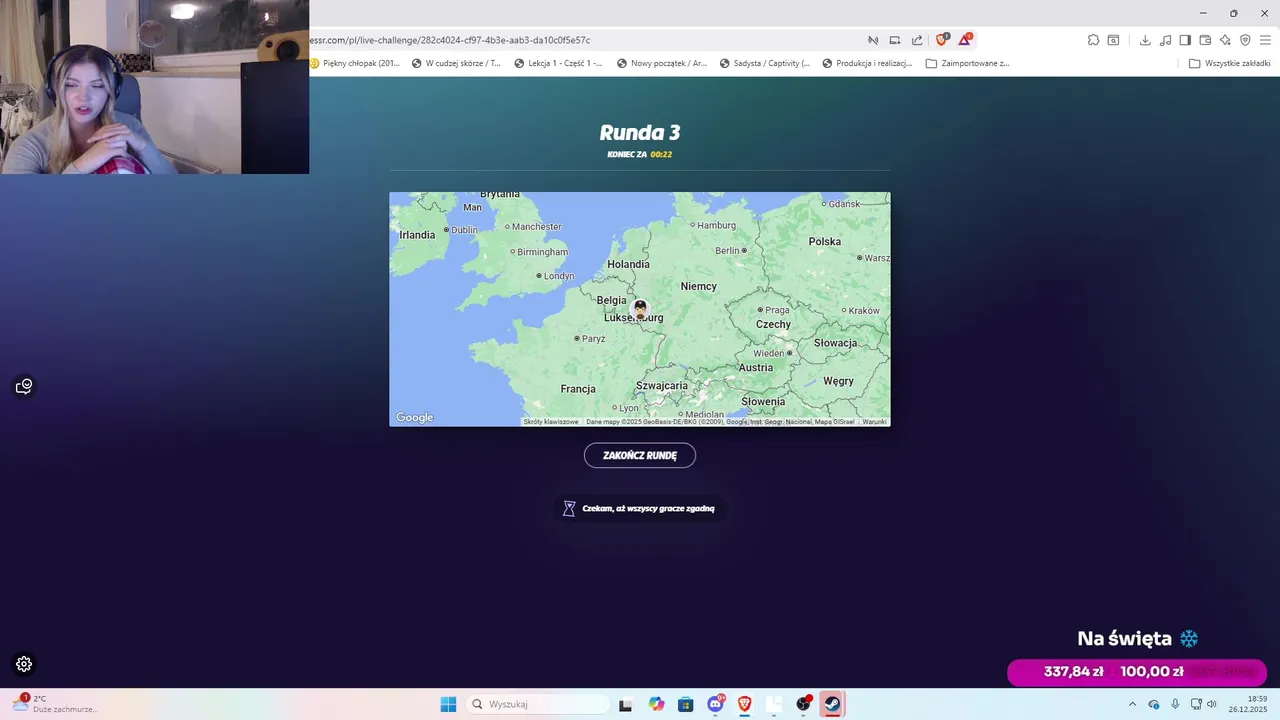The height and width of the screenshot is (720, 1280).
Task: Open bookmark 'Piękny chłopak (201...'
Action: tap(355, 63)
